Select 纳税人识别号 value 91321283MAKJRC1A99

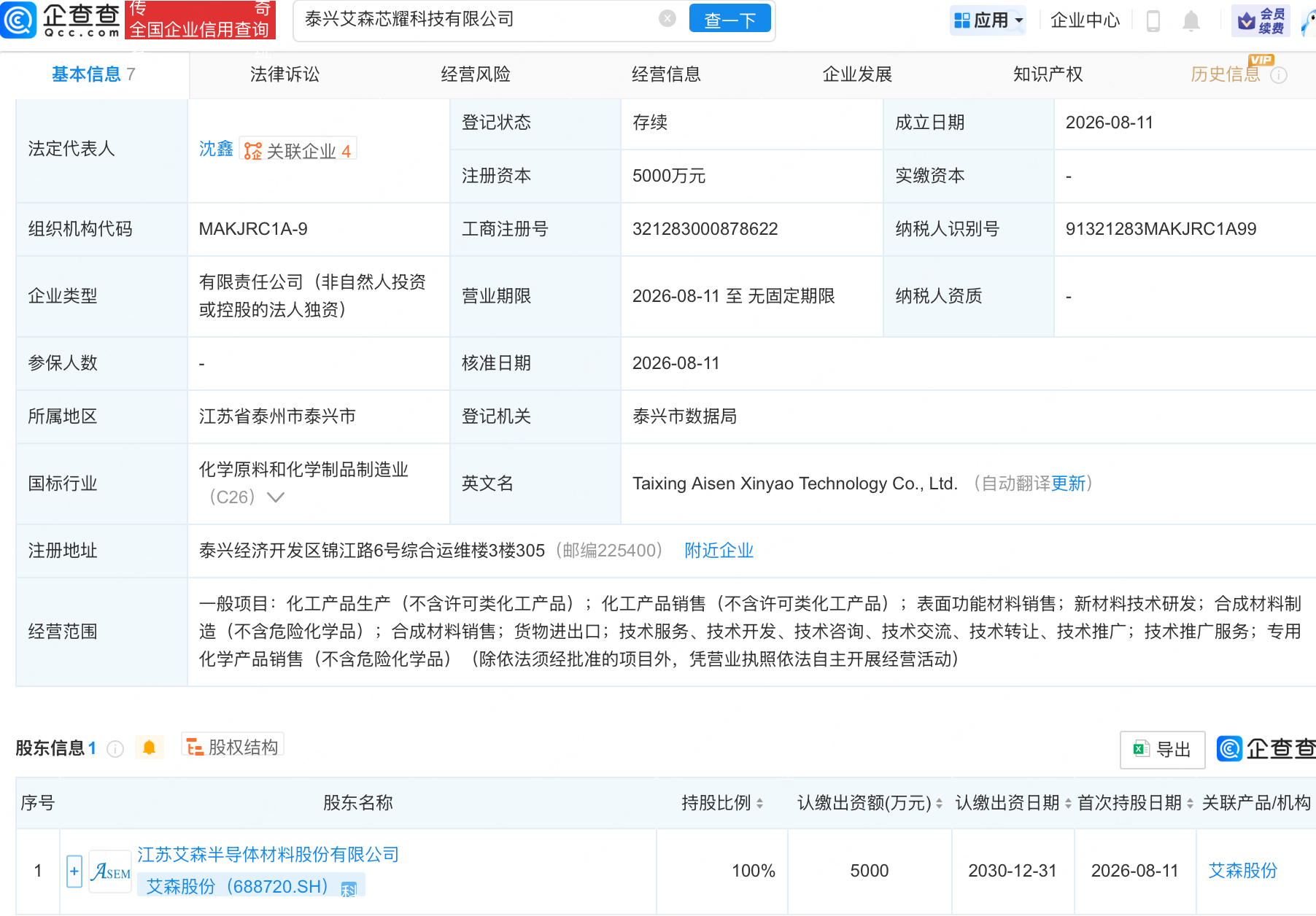pos(1161,229)
